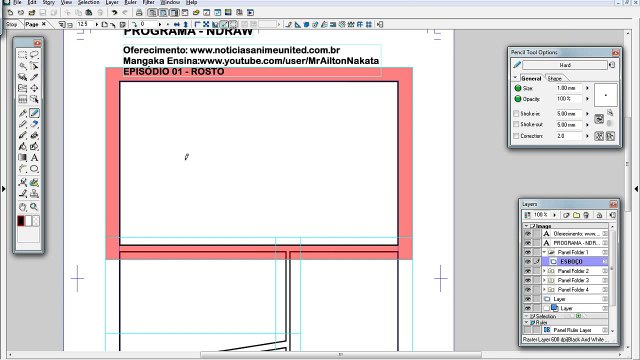Click the Flip Horizontally double-arrow icon
The image size is (640, 360).
pyautogui.click(x=177, y=24)
